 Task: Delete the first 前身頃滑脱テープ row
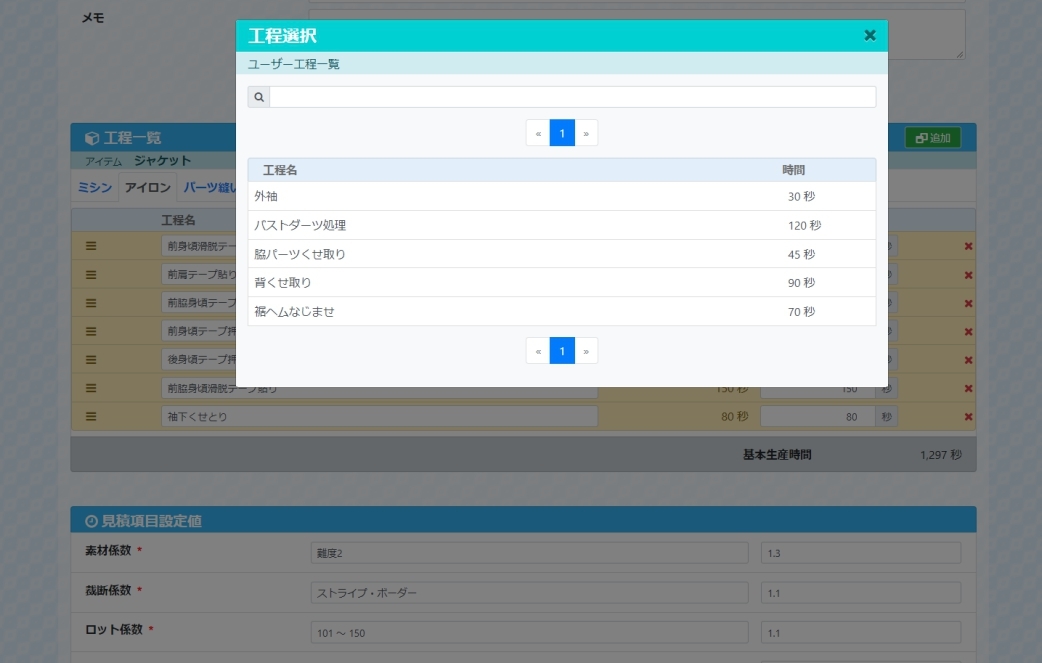coord(967,246)
